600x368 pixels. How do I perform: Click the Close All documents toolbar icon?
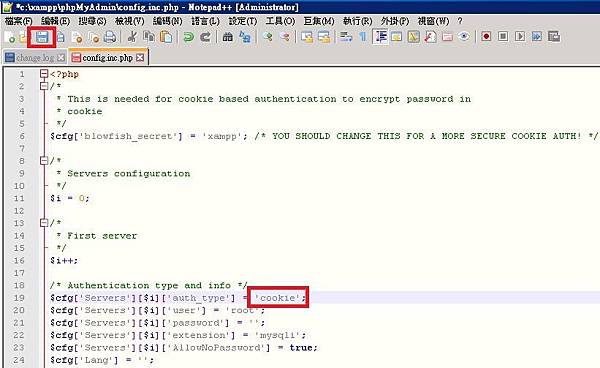point(93,37)
